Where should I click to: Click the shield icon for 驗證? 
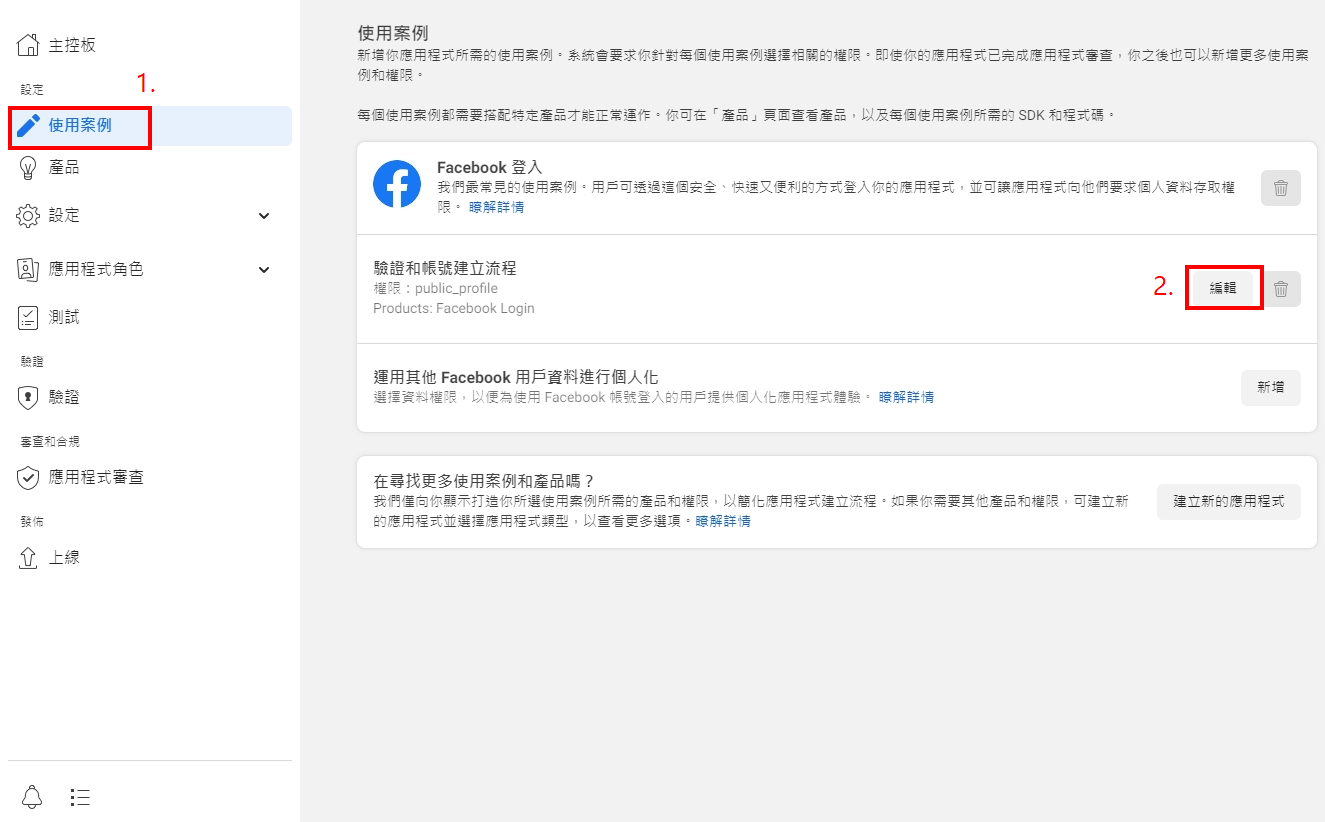(x=29, y=397)
